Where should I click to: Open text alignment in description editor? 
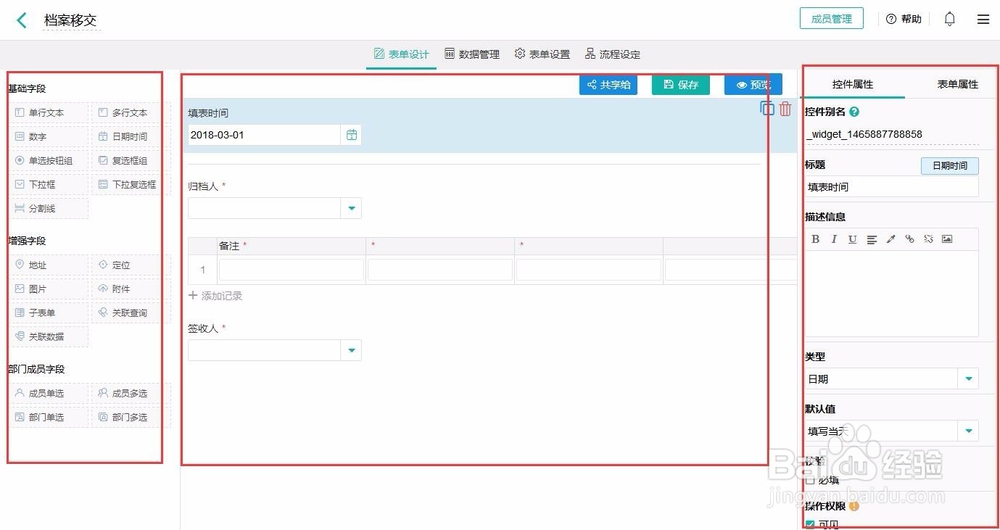tap(872, 239)
